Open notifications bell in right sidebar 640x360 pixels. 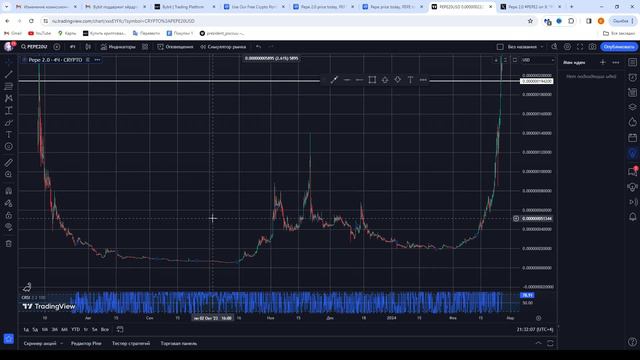tap(632, 217)
